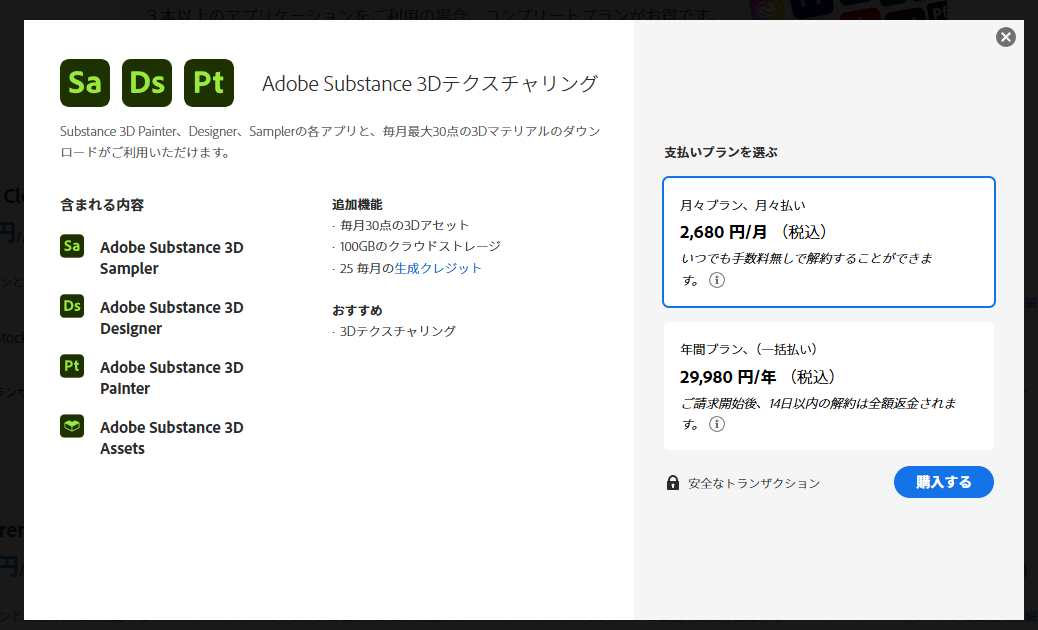Click the small Pt icon beside Substance 3D Painter

(72, 366)
